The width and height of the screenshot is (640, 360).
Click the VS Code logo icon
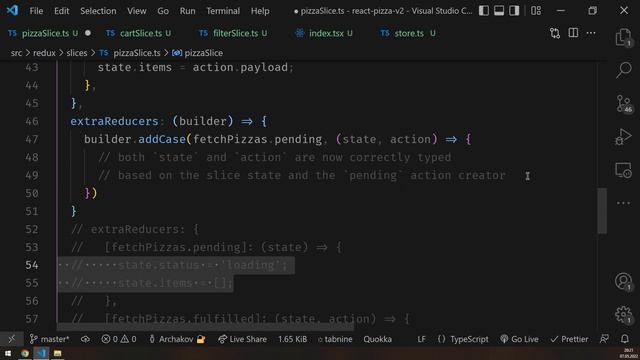coord(12,10)
